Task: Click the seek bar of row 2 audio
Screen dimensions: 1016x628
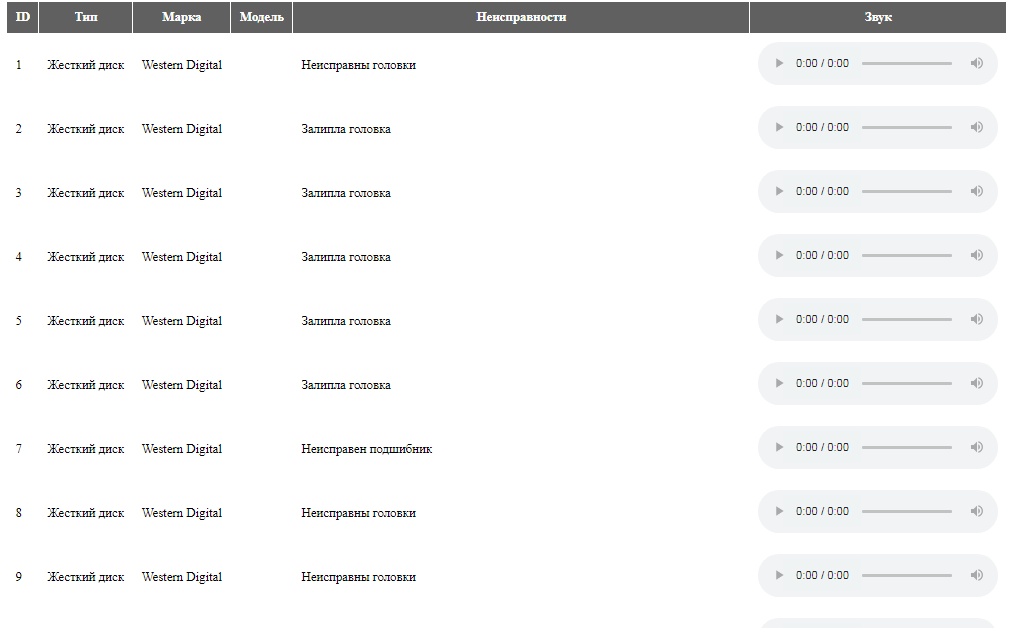Action: 906,128
